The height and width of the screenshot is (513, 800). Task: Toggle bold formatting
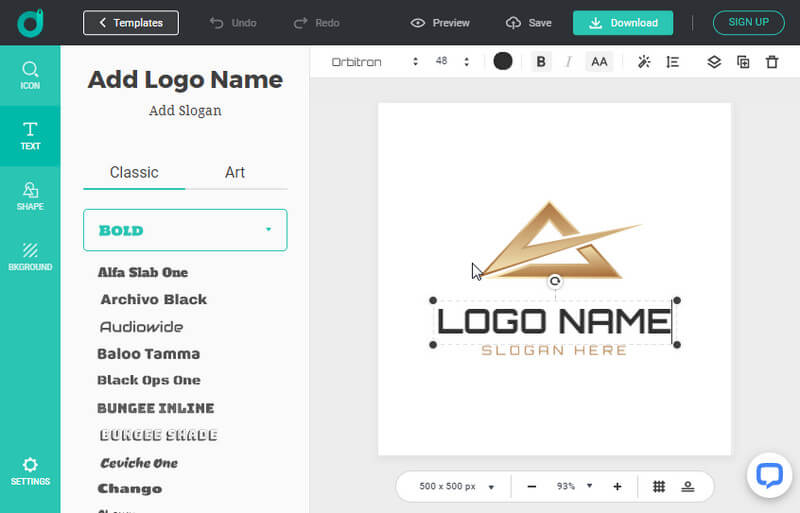(x=541, y=62)
